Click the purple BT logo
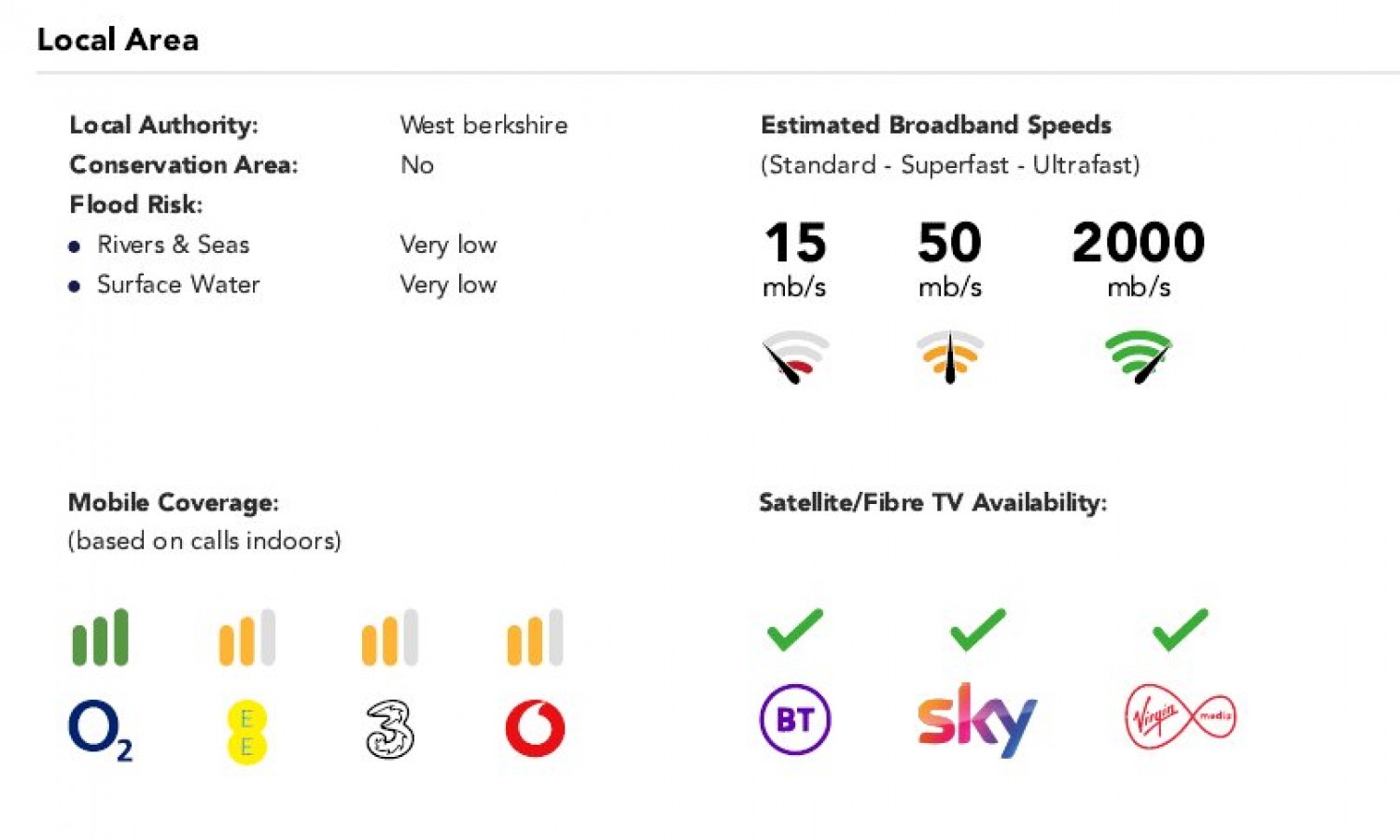This screenshot has height=840, width=1400. pyautogui.click(x=795, y=720)
